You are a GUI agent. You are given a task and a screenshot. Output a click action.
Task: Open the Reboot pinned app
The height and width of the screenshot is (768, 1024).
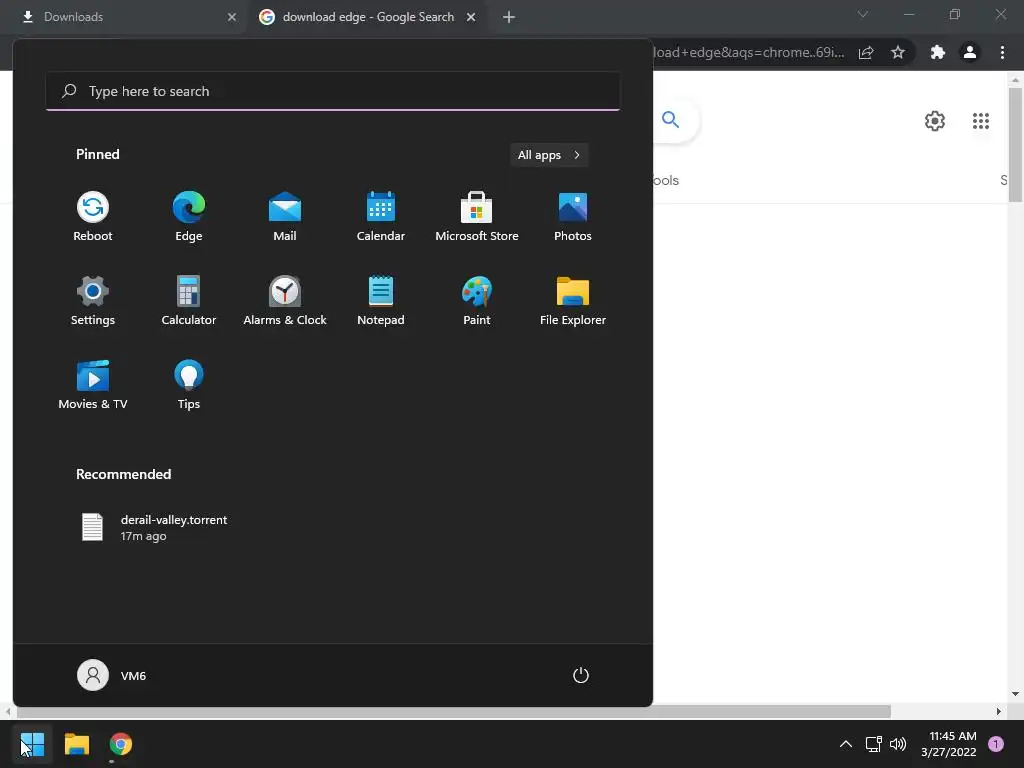93,217
